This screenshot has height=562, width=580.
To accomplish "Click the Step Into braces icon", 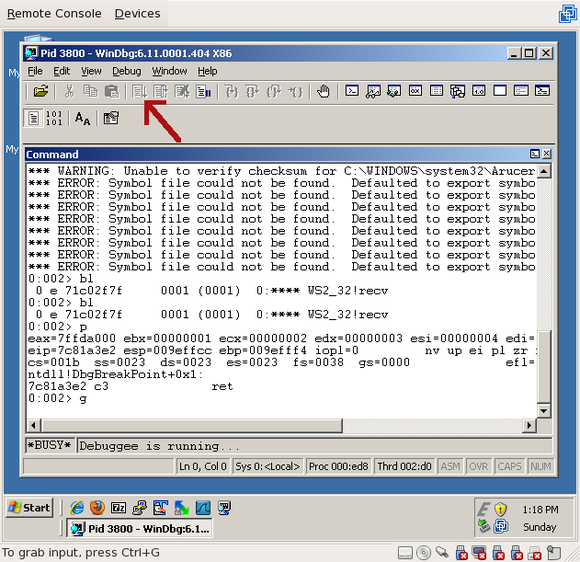I will tap(232, 91).
